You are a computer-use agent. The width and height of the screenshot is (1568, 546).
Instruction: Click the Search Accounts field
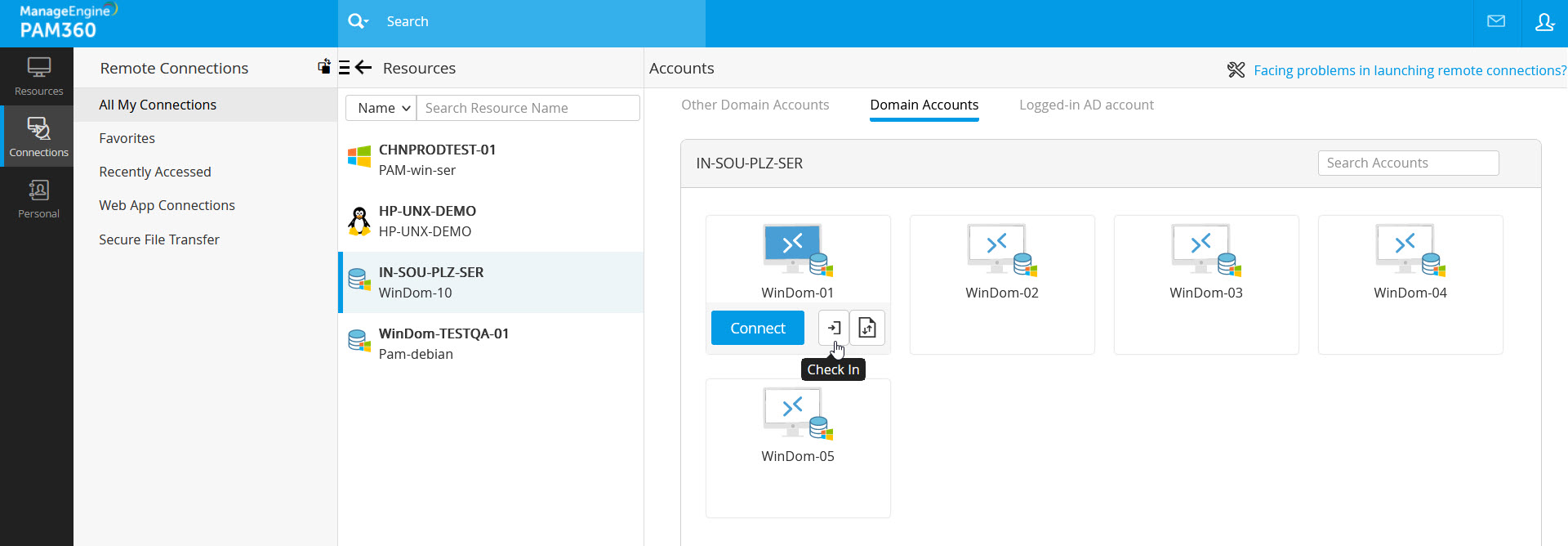[x=1408, y=163]
